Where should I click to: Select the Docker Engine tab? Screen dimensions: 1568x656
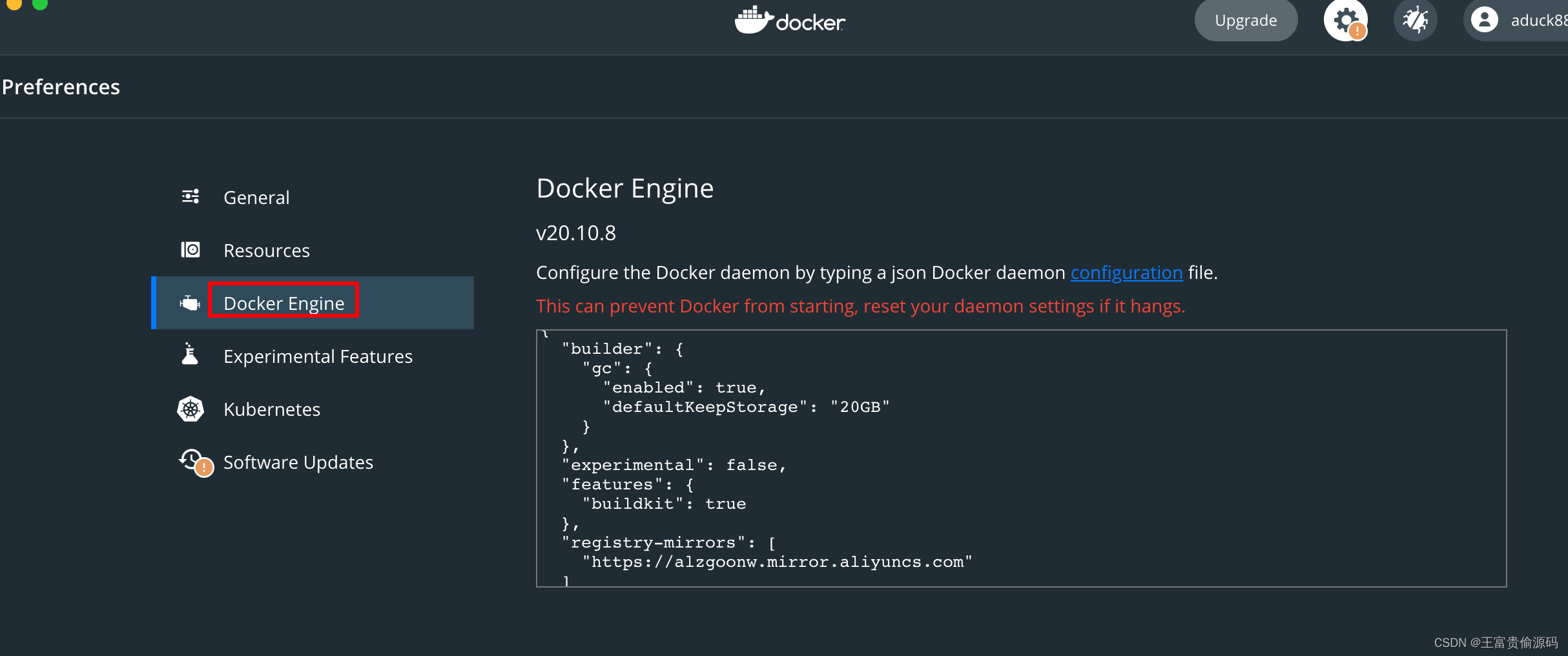[313, 303]
